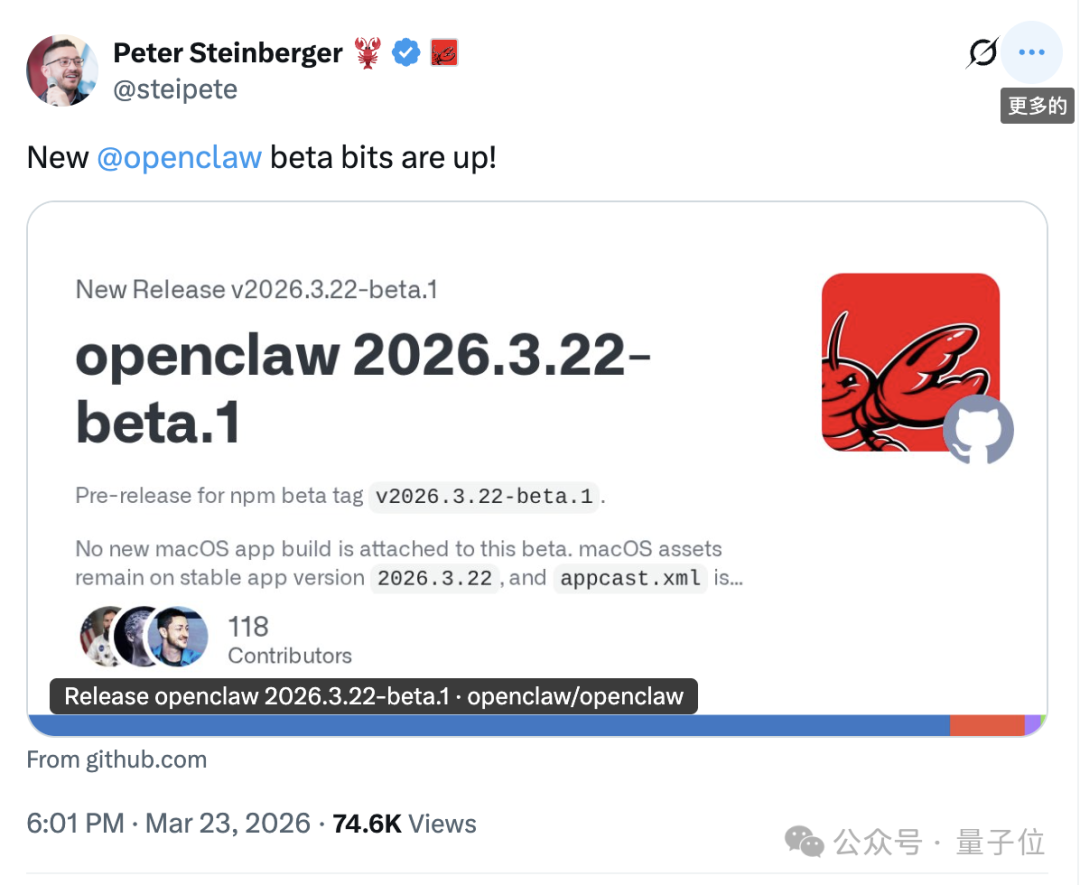Click the @steipete handle
Image resolution: width=1080 pixels, height=885 pixels.
[x=176, y=89]
